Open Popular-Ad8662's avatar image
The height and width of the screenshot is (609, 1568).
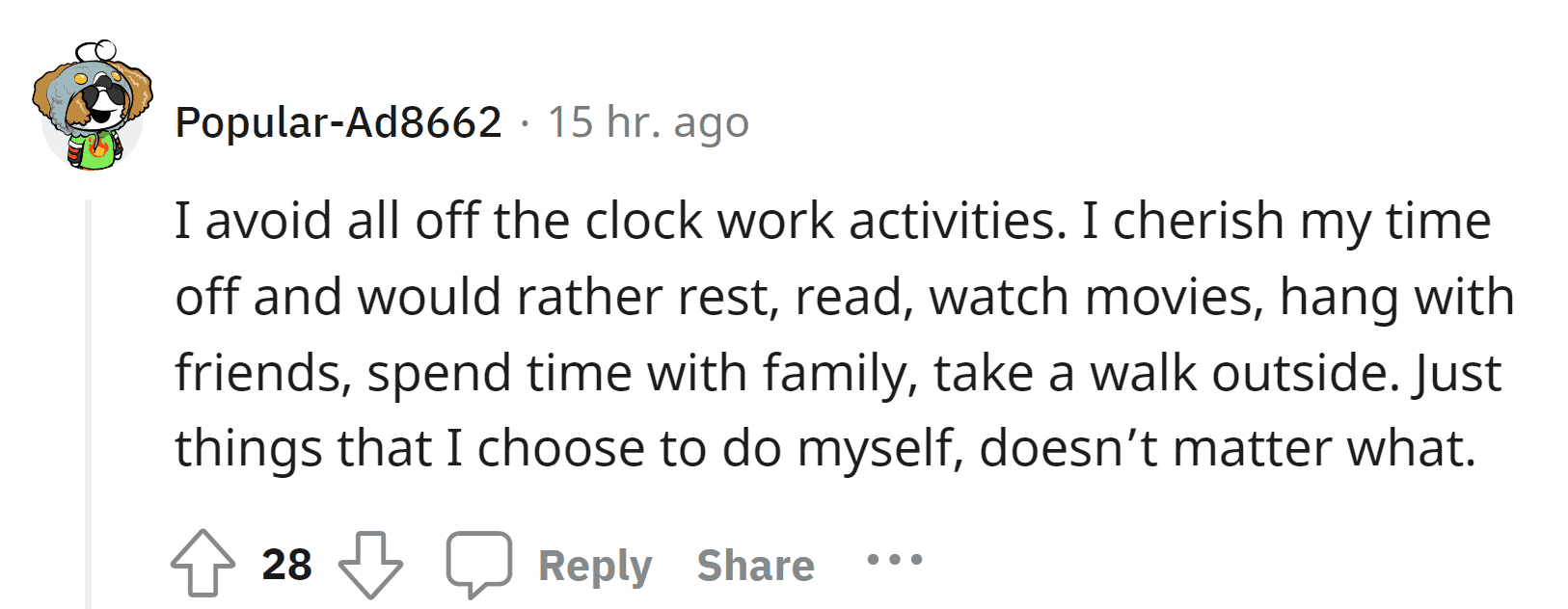(x=93, y=106)
